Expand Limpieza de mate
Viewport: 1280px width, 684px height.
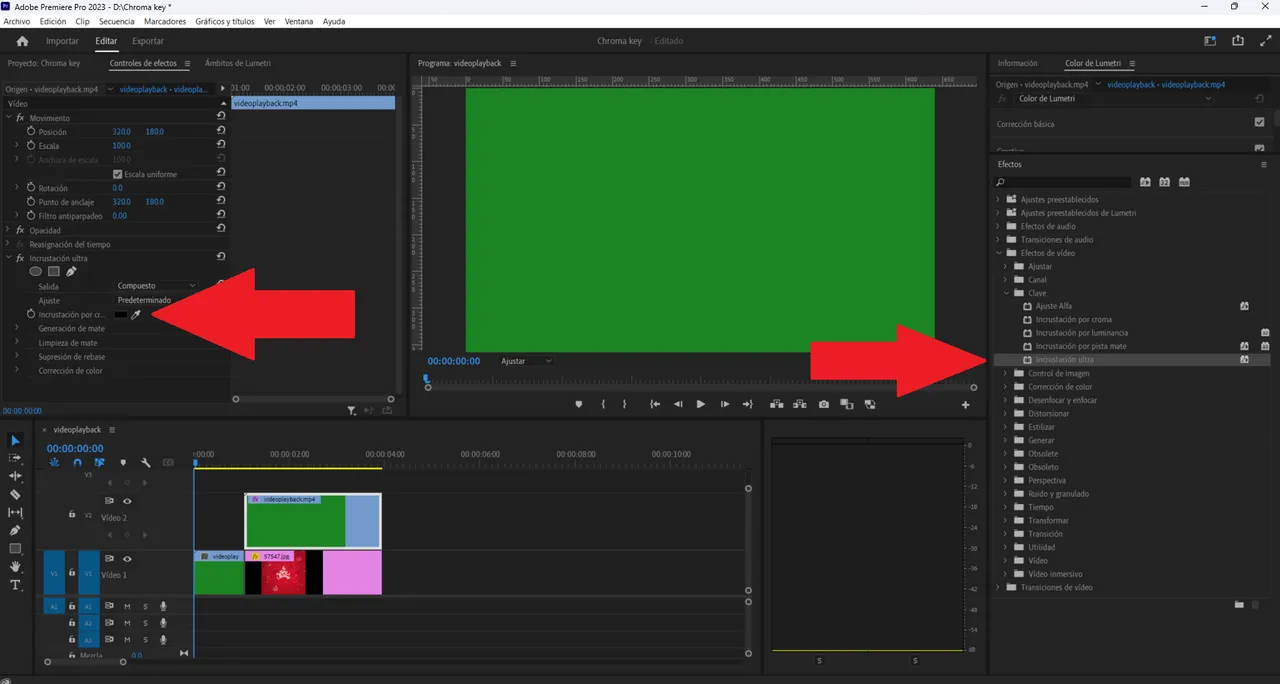pyautogui.click(x=17, y=342)
